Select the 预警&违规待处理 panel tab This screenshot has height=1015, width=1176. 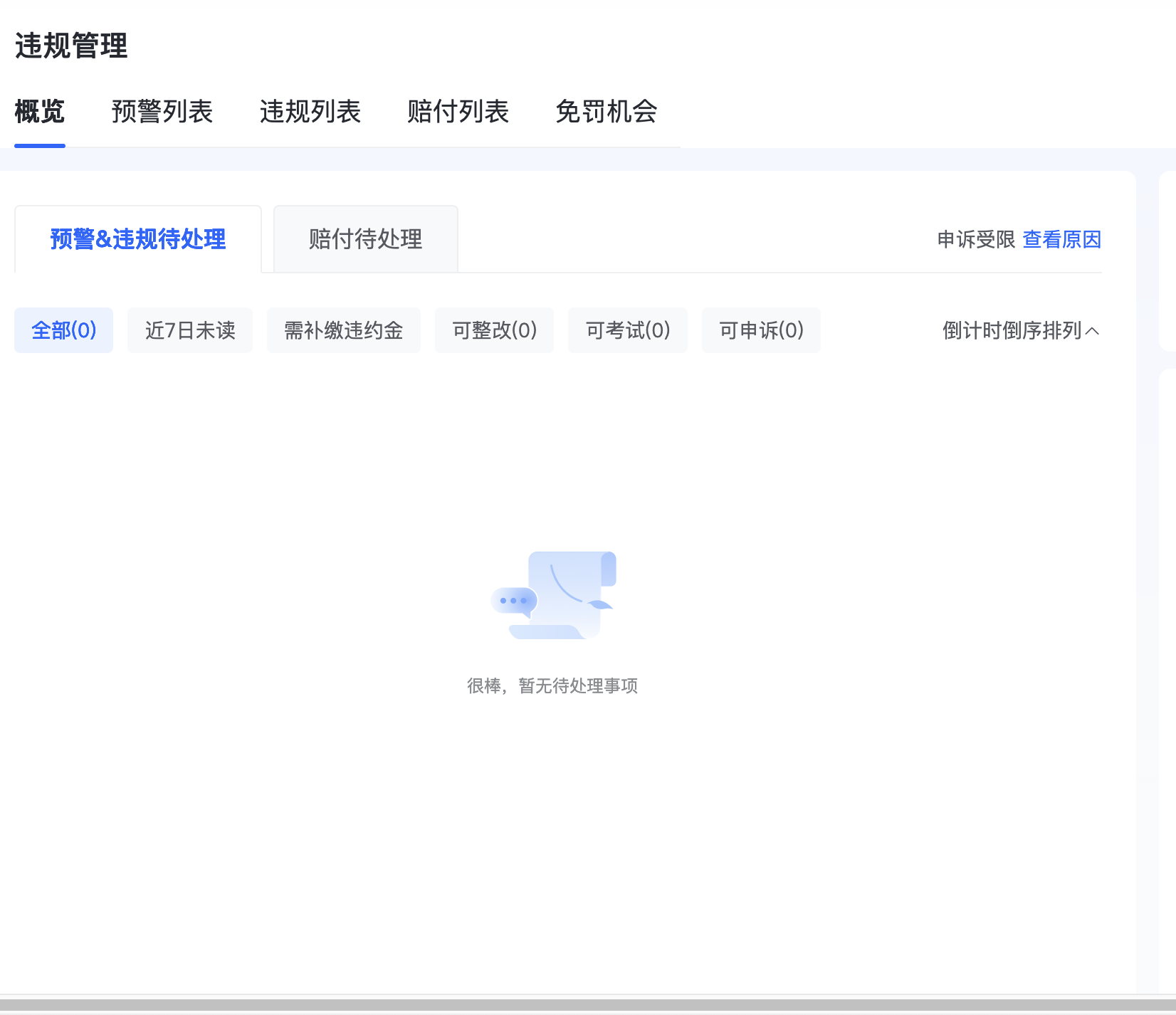pyautogui.click(x=138, y=239)
